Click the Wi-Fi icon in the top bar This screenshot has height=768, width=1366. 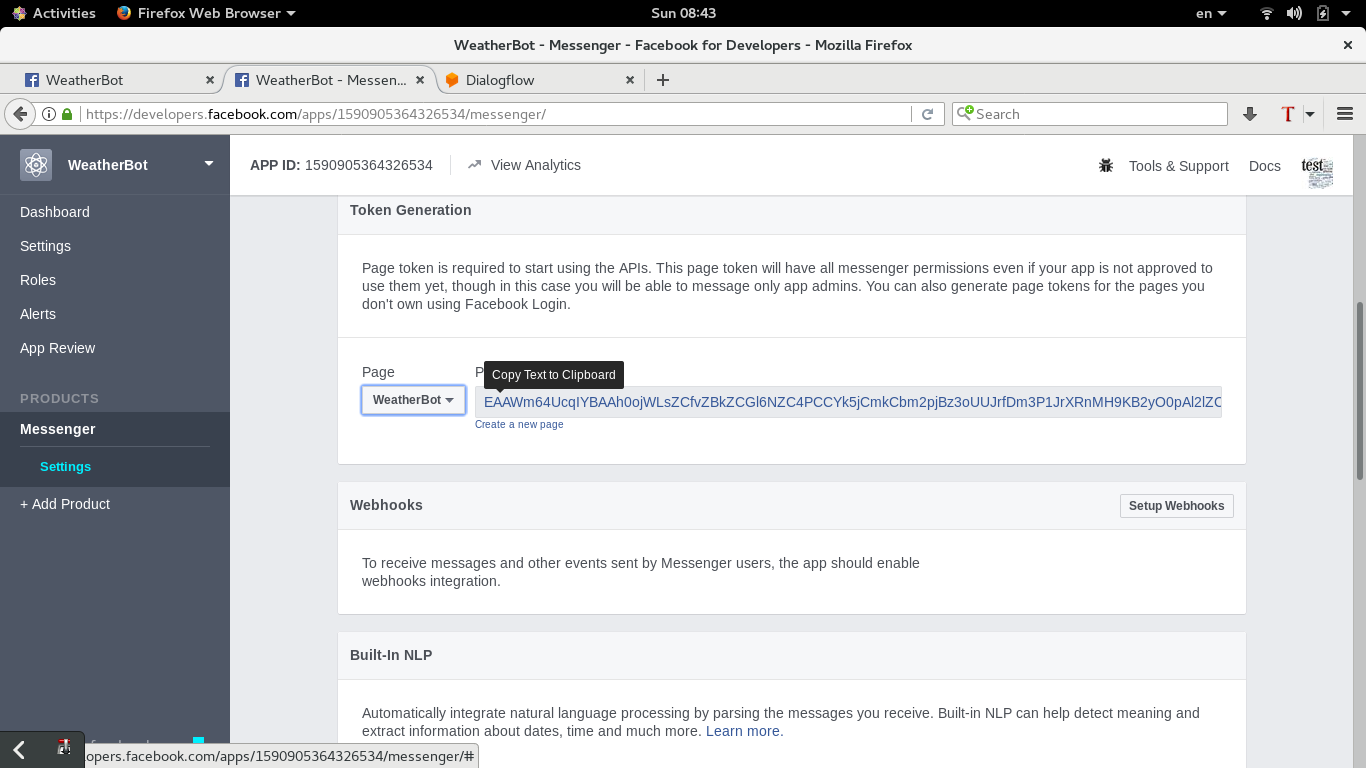(1267, 13)
